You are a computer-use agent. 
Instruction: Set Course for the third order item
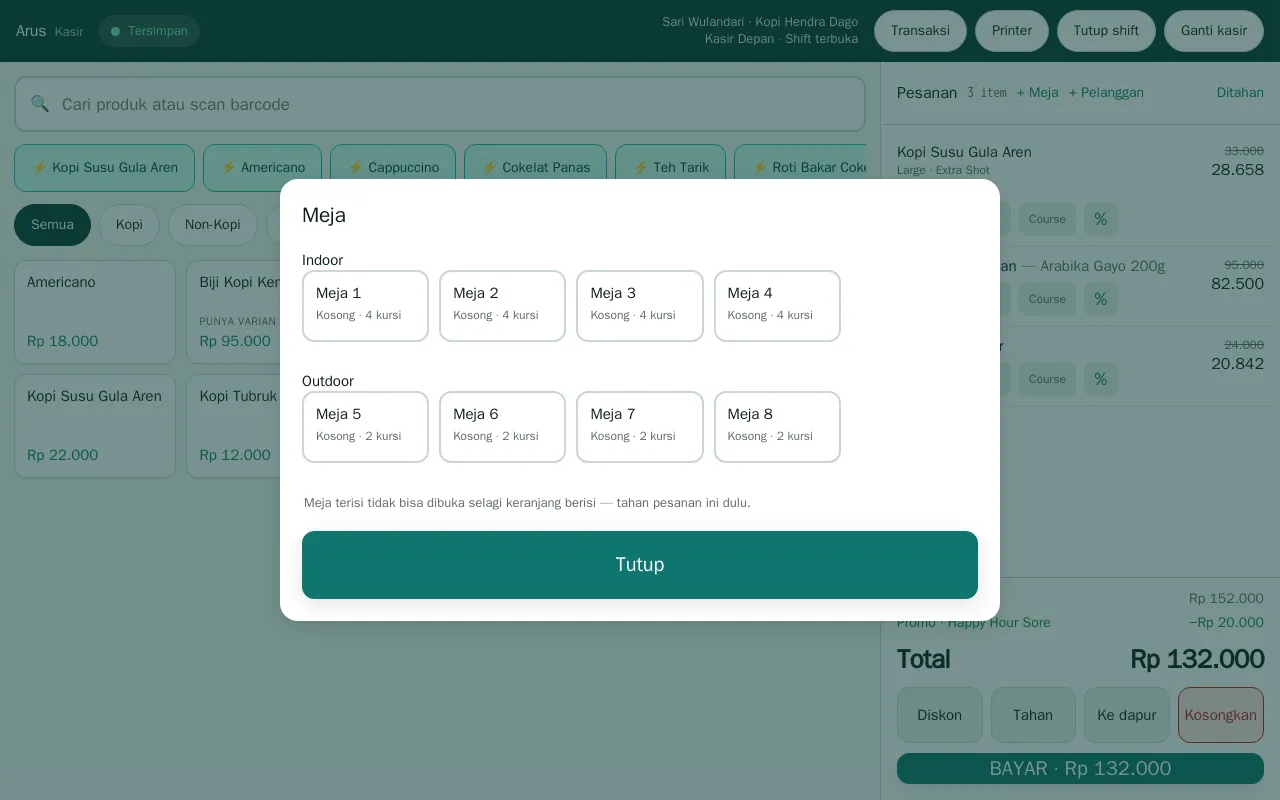click(1047, 379)
